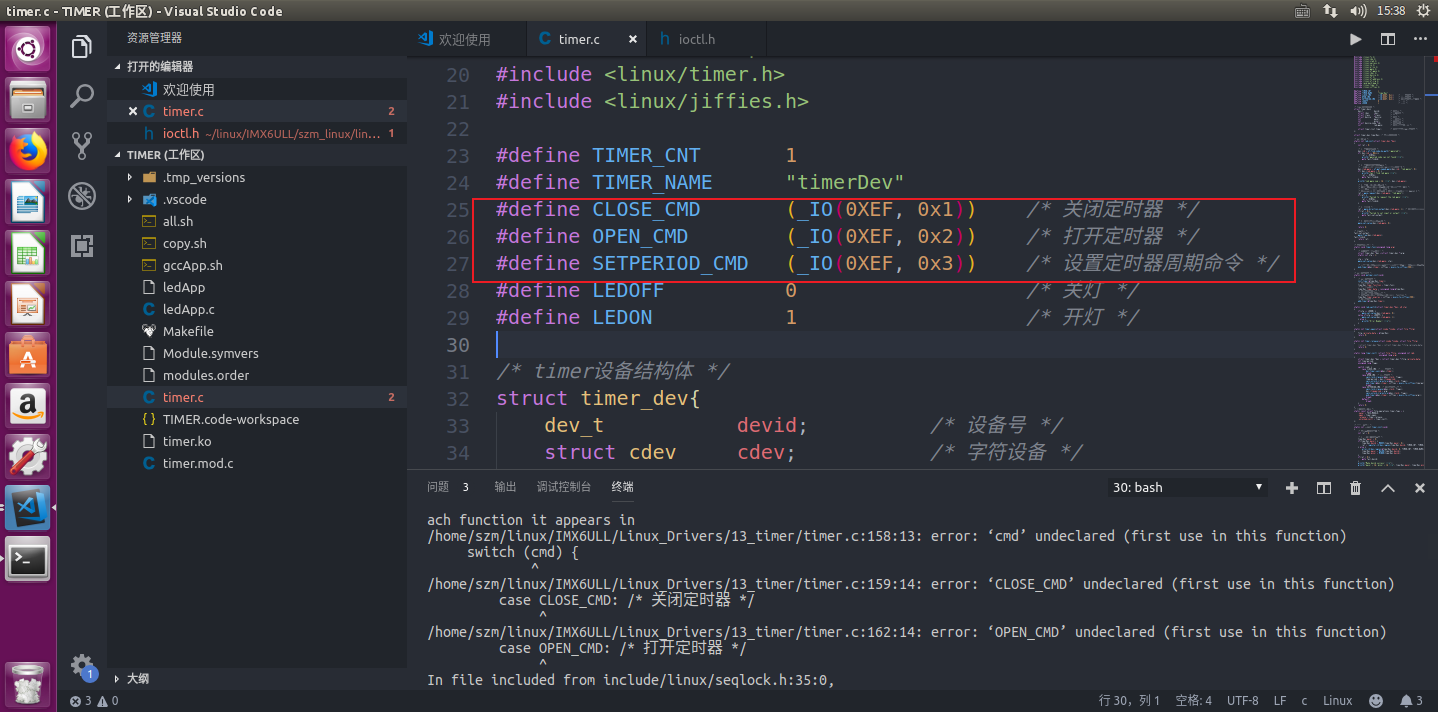Open the Explorer view in activity bar
1438x712 pixels.
tap(81, 46)
